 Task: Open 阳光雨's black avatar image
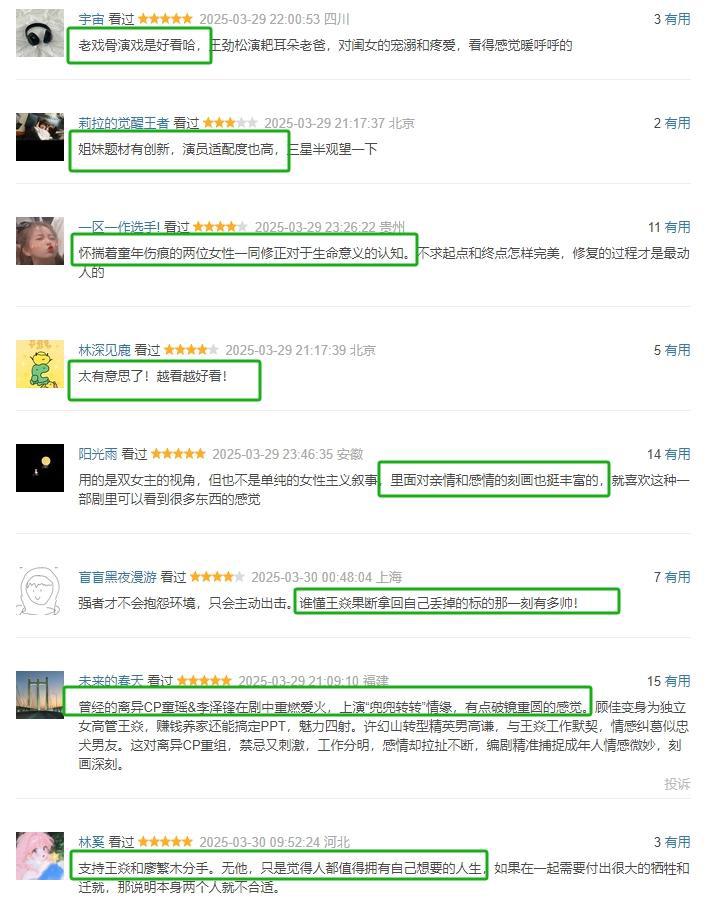pos(40,468)
